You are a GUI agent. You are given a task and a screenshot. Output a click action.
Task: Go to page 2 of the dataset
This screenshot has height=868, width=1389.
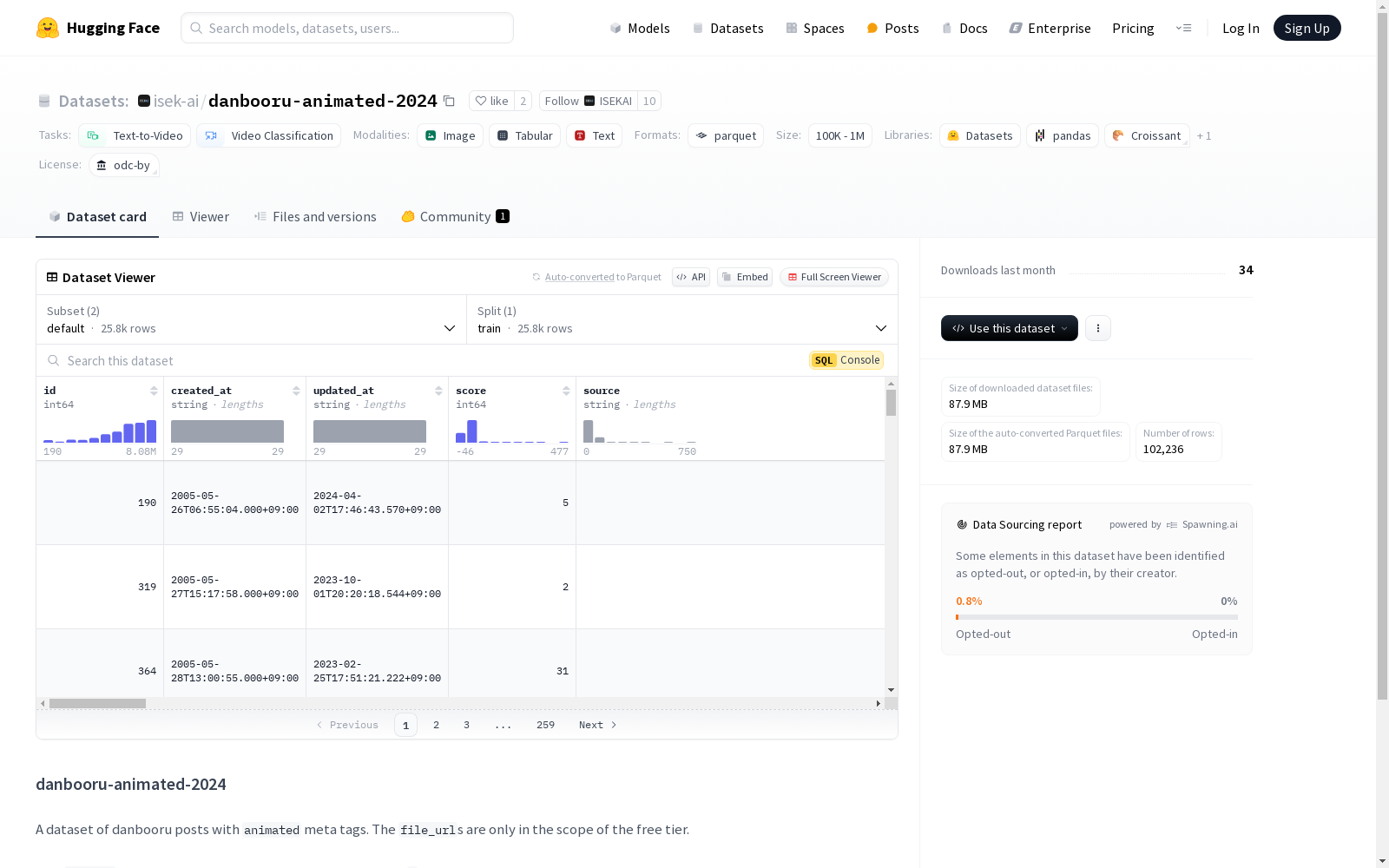coord(436,725)
